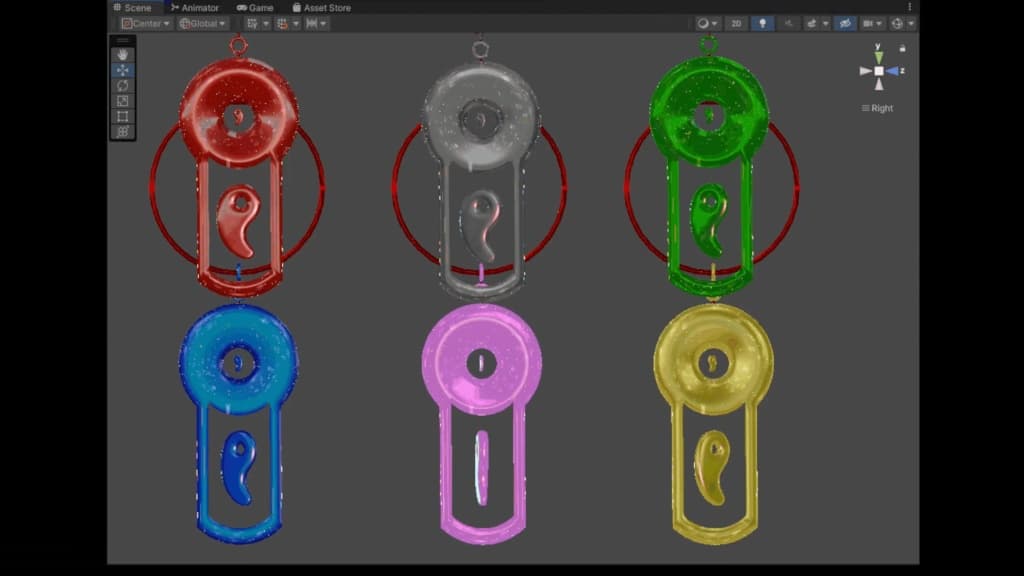Expand the Gizmos dropdown arrow

910,23
